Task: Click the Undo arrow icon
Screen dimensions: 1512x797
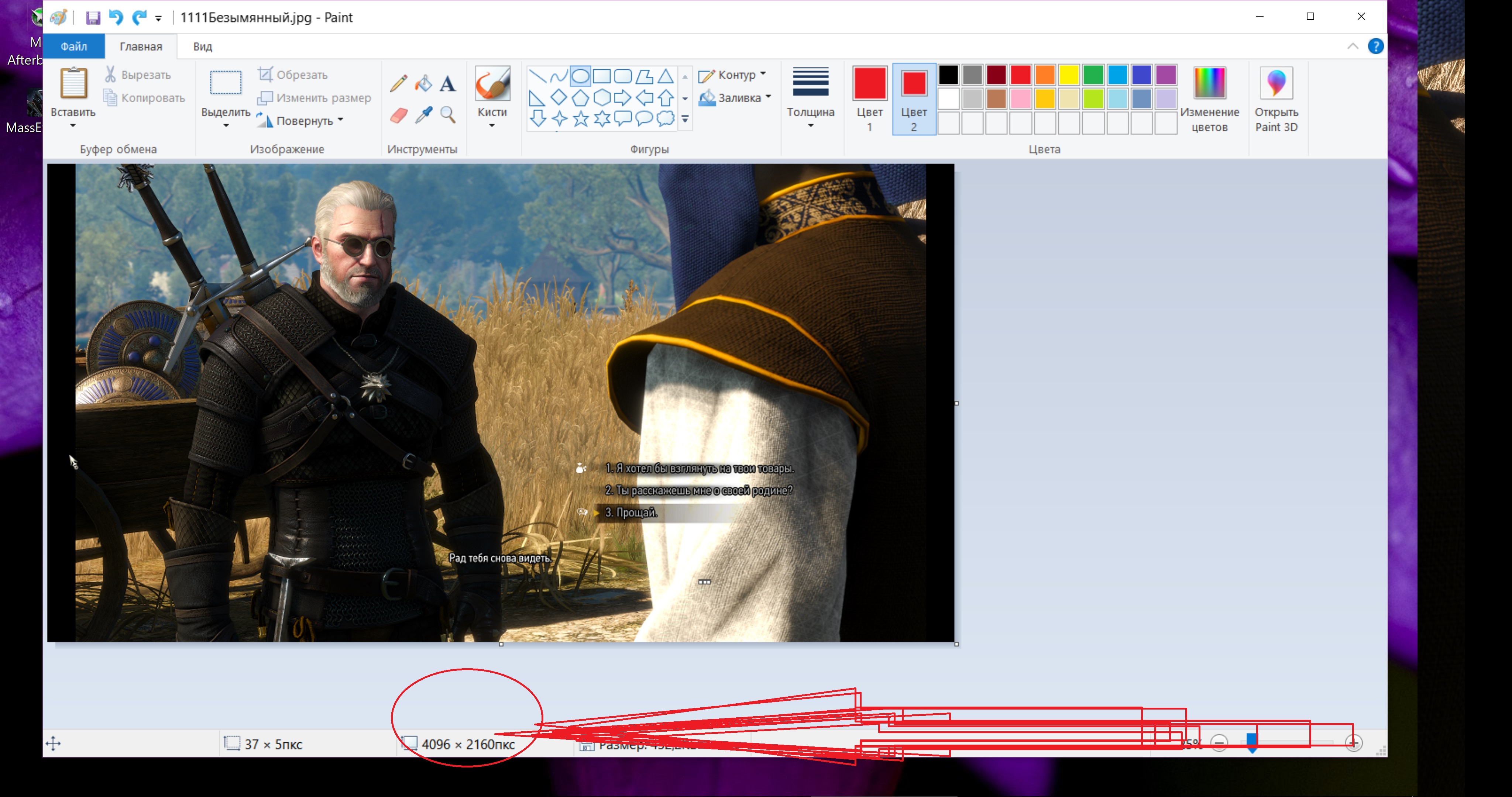Action: pyautogui.click(x=116, y=18)
